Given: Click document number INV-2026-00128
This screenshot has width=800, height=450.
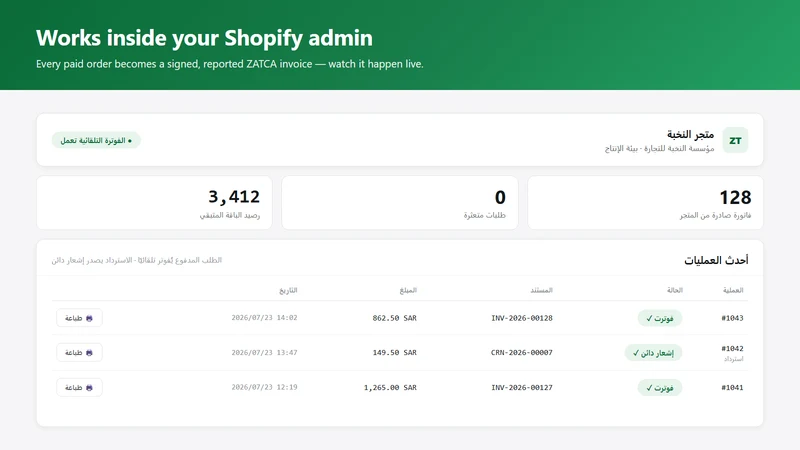Looking at the screenshot, I should [x=522, y=318].
